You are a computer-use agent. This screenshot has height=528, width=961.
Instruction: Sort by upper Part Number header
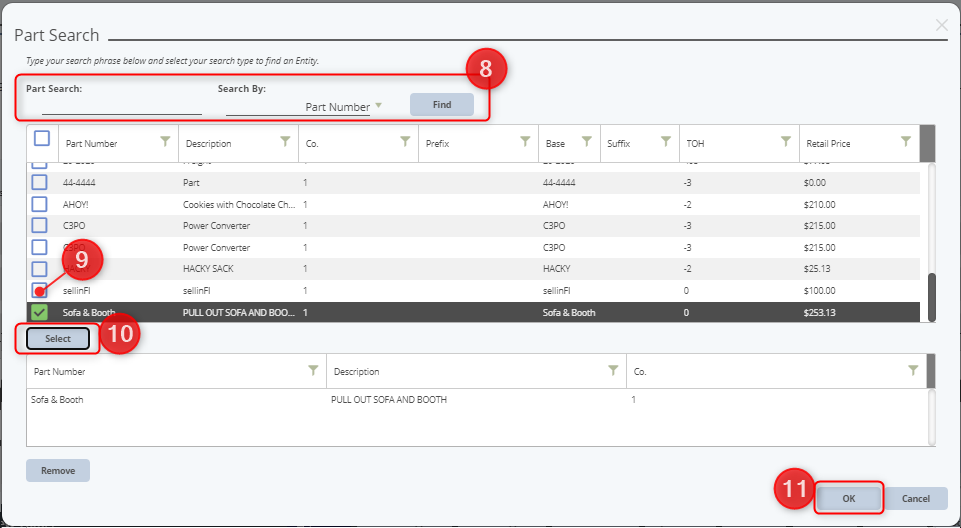pos(91,143)
